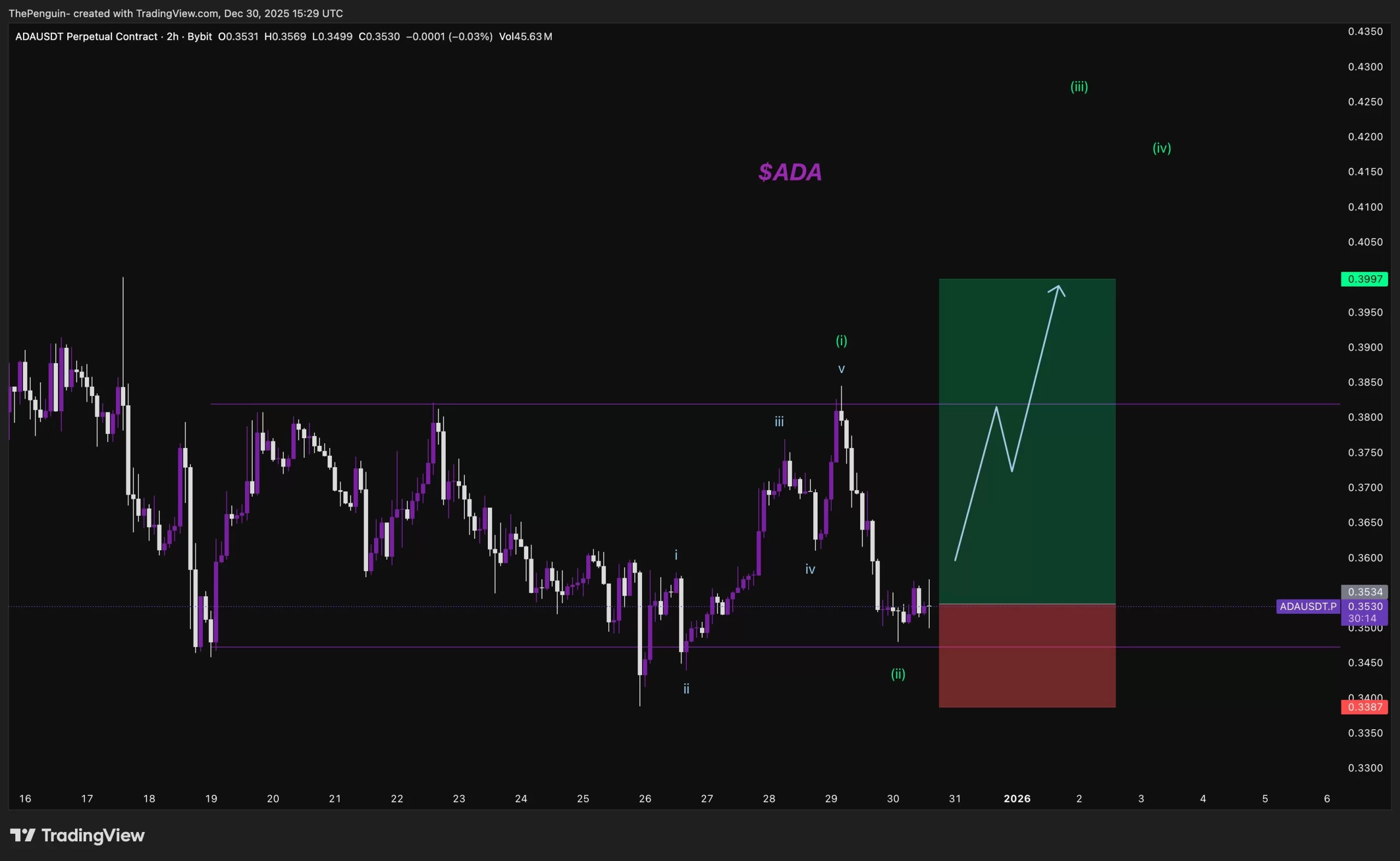This screenshot has width=1400, height=861.
Task: Click the red 0.3387 stop price label
Action: click(x=1364, y=707)
